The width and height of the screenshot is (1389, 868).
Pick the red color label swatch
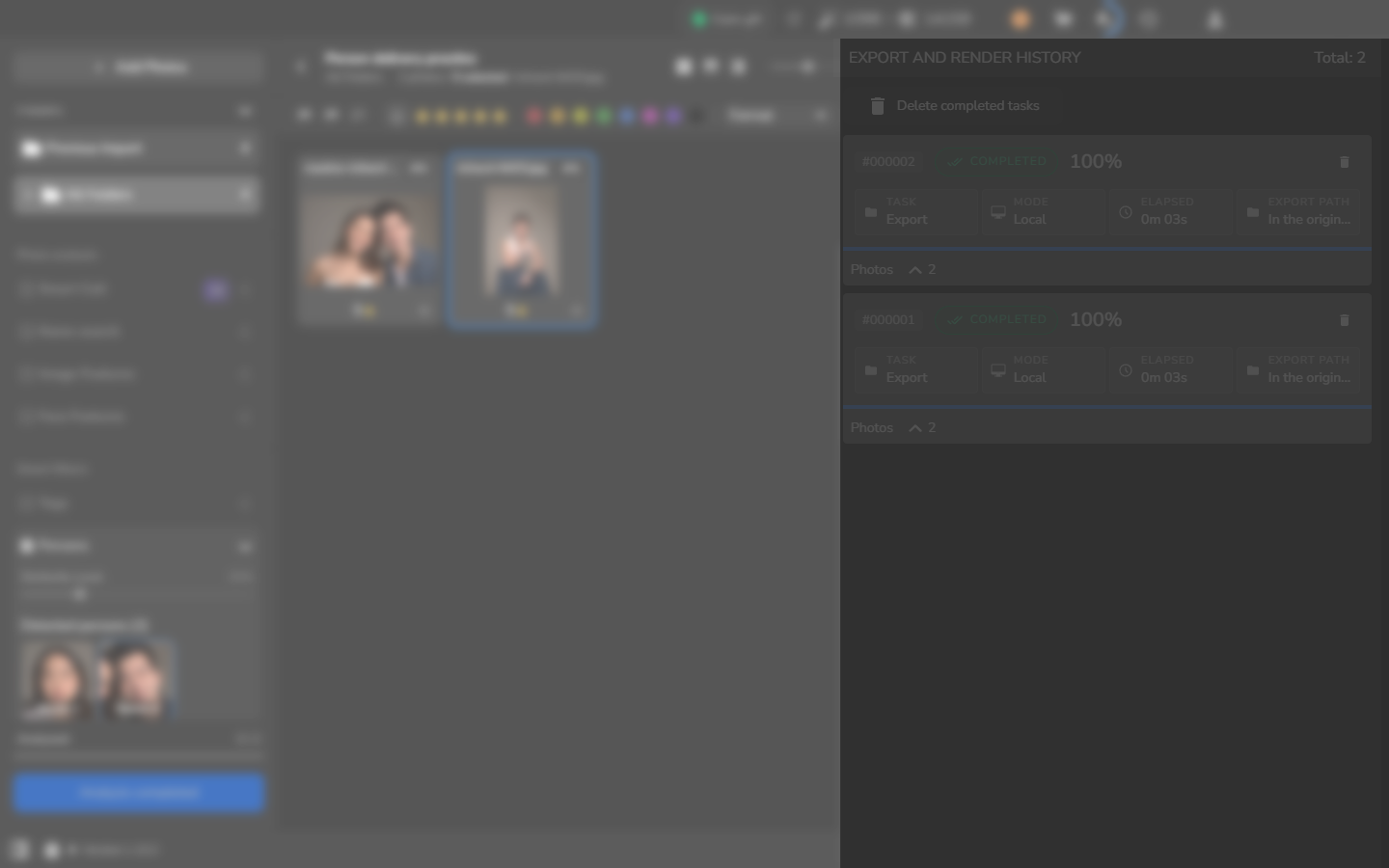pos(534,117)
